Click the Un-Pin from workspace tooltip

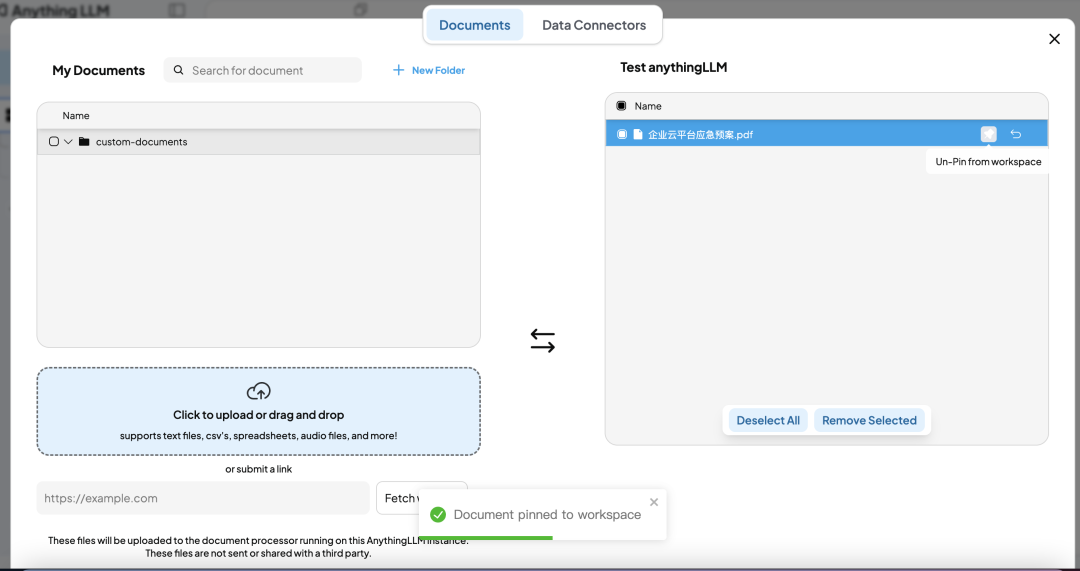coord(988,162)
